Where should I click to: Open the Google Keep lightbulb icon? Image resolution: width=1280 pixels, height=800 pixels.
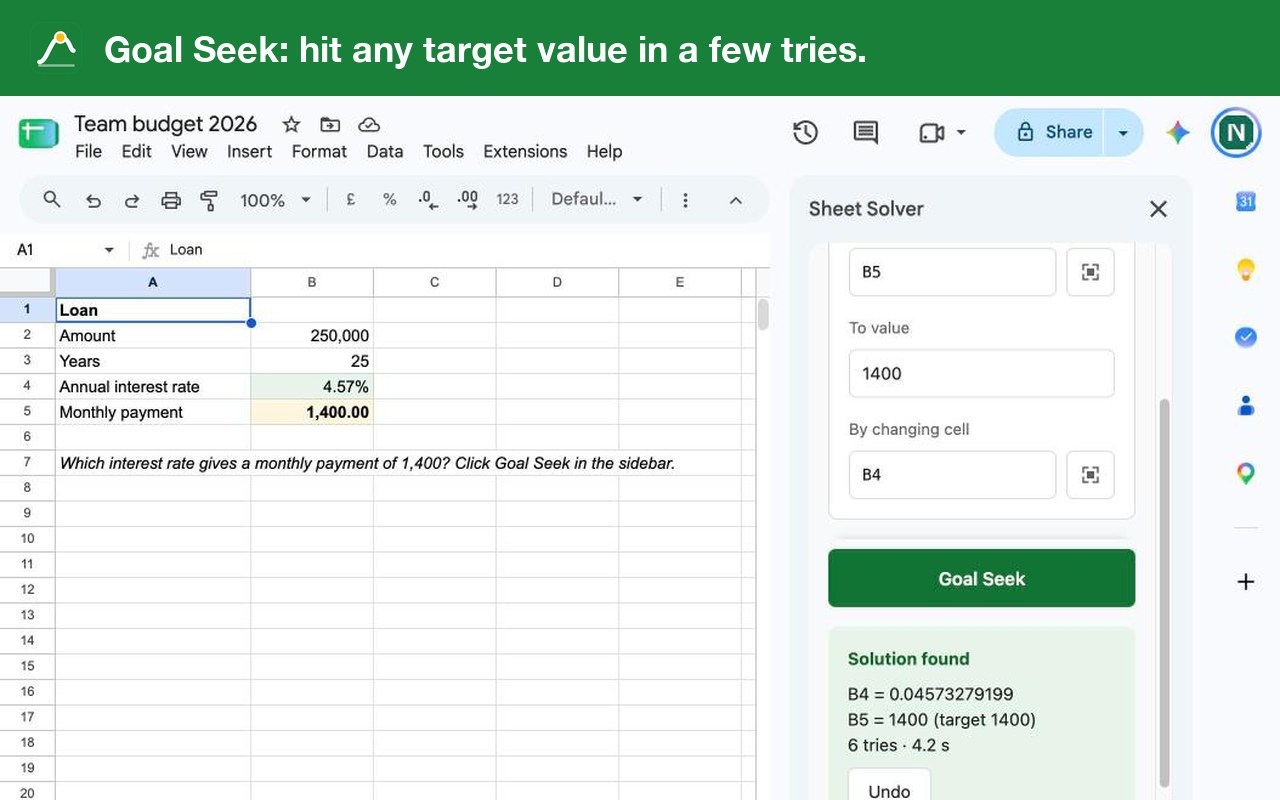tap(1245, 269)
